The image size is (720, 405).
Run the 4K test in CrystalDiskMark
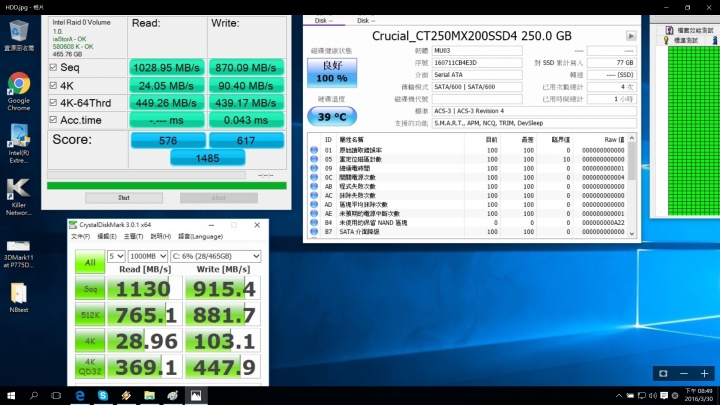pos(90,341)
